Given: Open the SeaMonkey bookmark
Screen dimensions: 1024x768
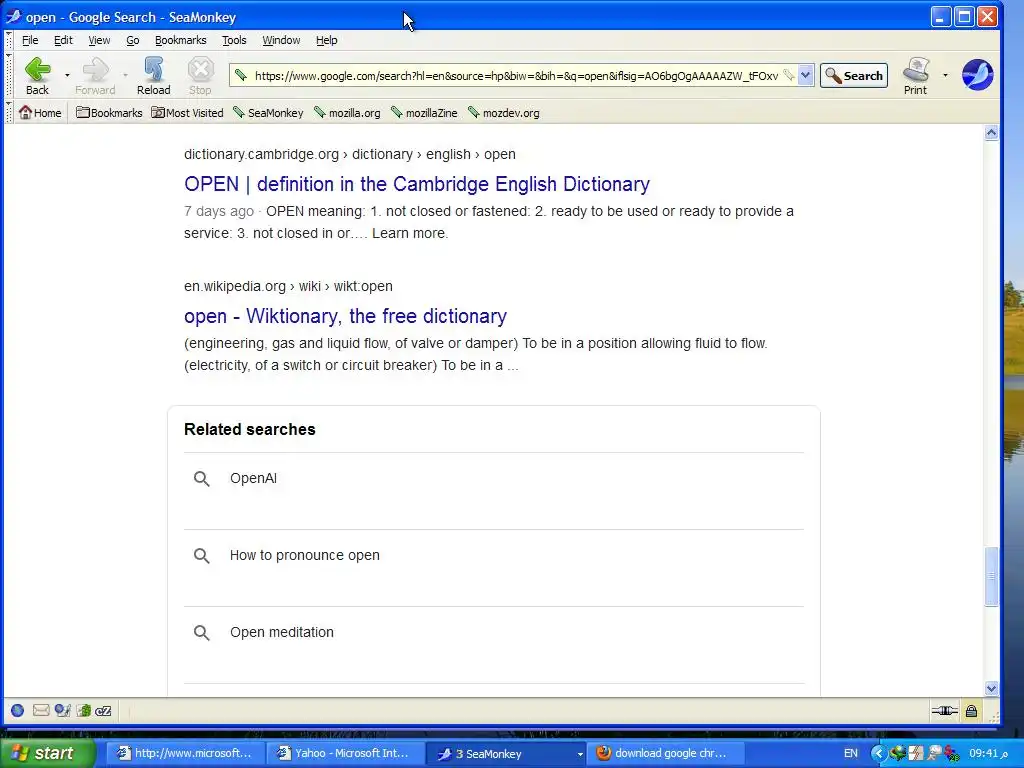Looking at the screenshot, I should click(268, 112).
